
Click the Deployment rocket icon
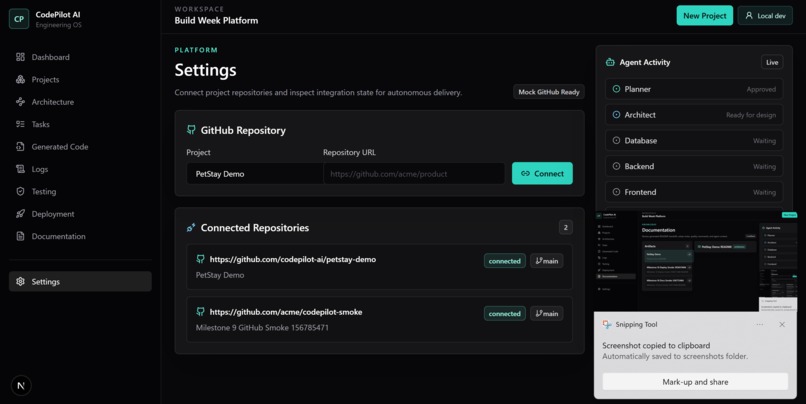[x=21, y=214]
